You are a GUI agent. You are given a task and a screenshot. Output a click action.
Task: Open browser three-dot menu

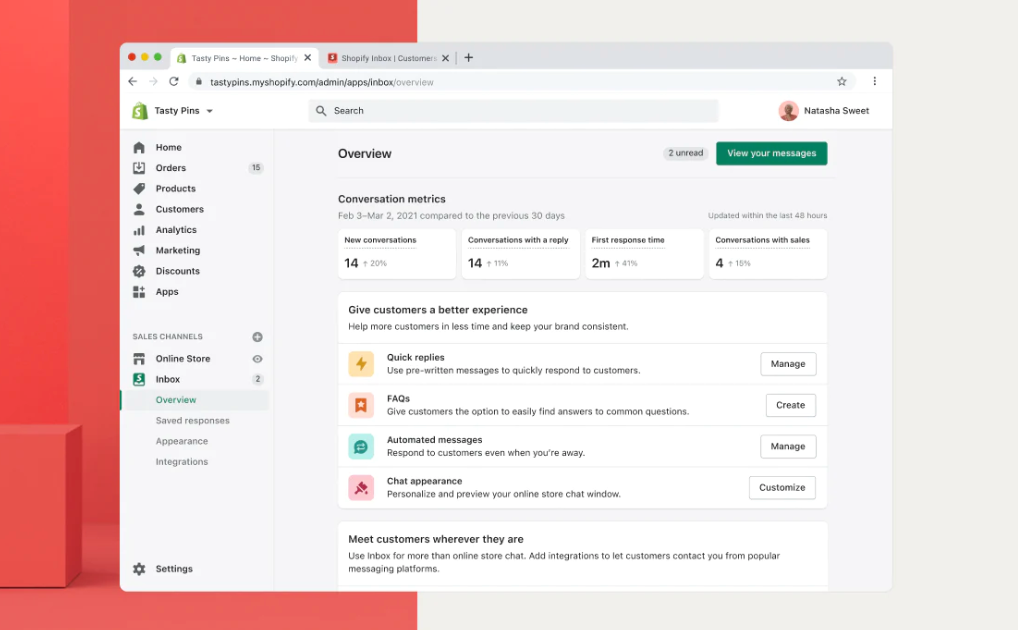coord(875,81)
